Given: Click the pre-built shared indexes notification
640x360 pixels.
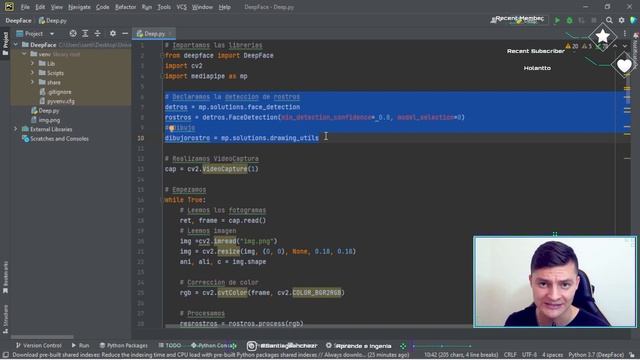Looking at the screenshot, I should click(x=210, y=355).
